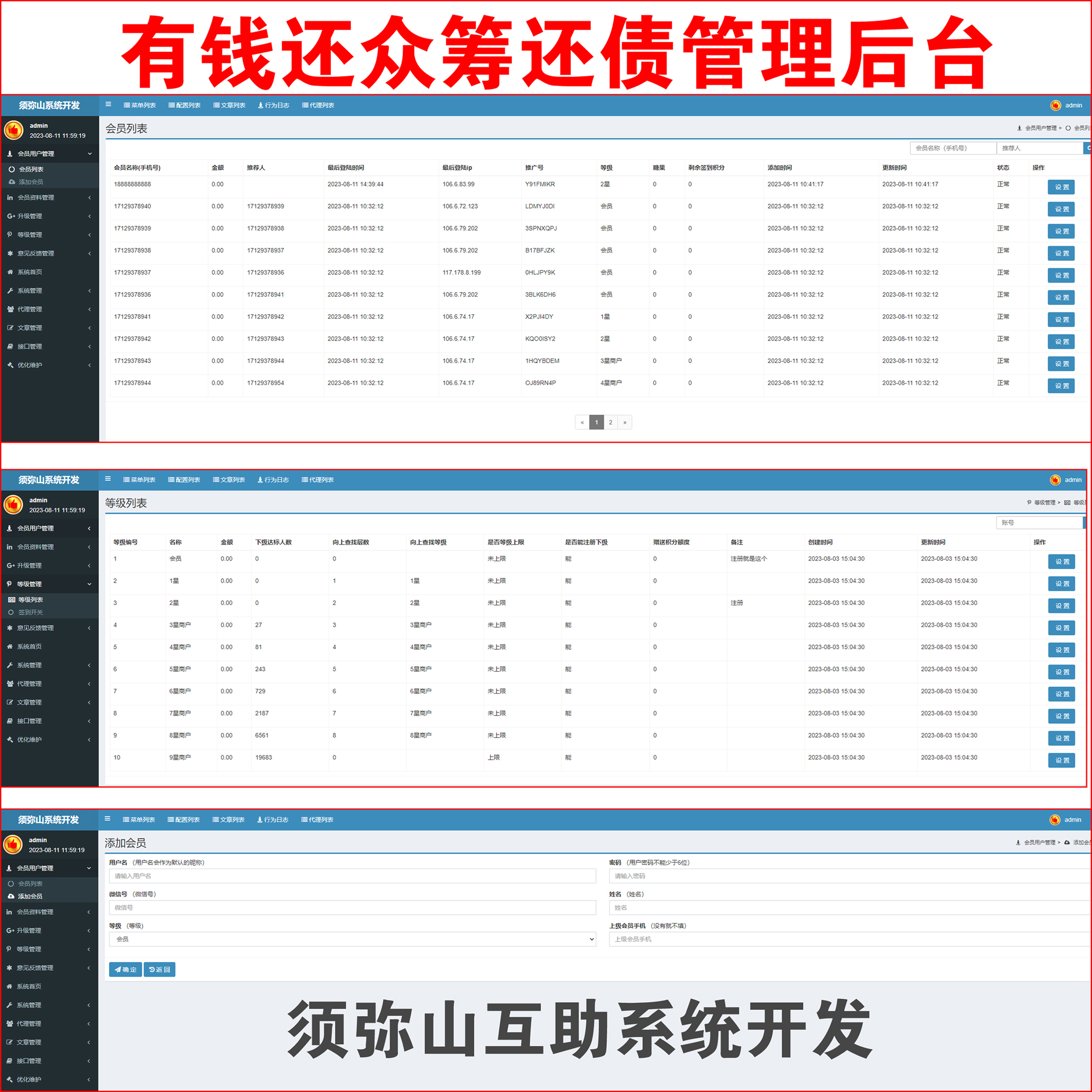
Task: Open the 等级 dropdown showing 会员
Action: pos(352,939)
